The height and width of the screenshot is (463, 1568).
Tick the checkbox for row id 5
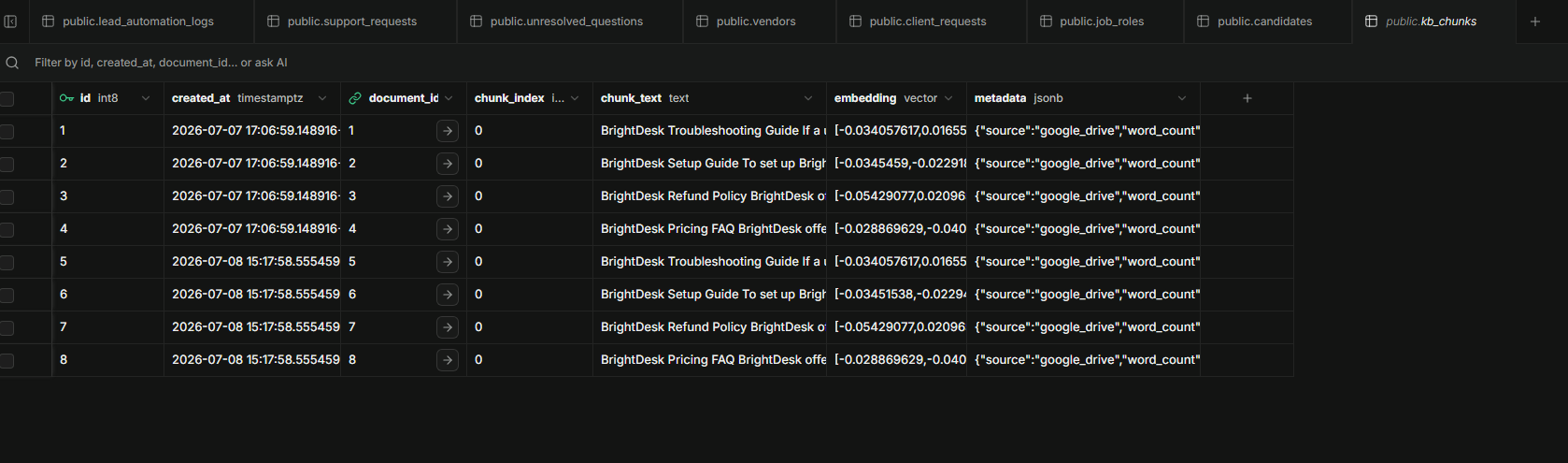[x=7, y=262]
